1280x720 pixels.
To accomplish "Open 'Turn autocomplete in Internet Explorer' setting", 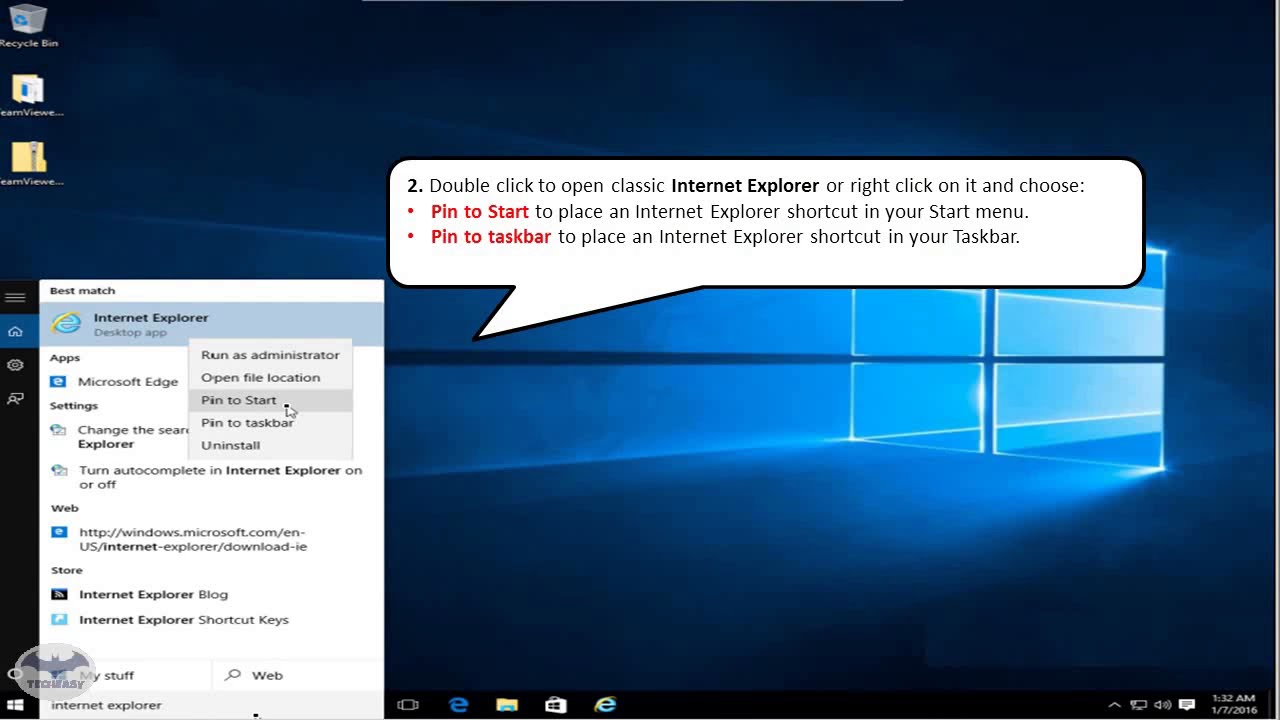I will coord(211,477).
